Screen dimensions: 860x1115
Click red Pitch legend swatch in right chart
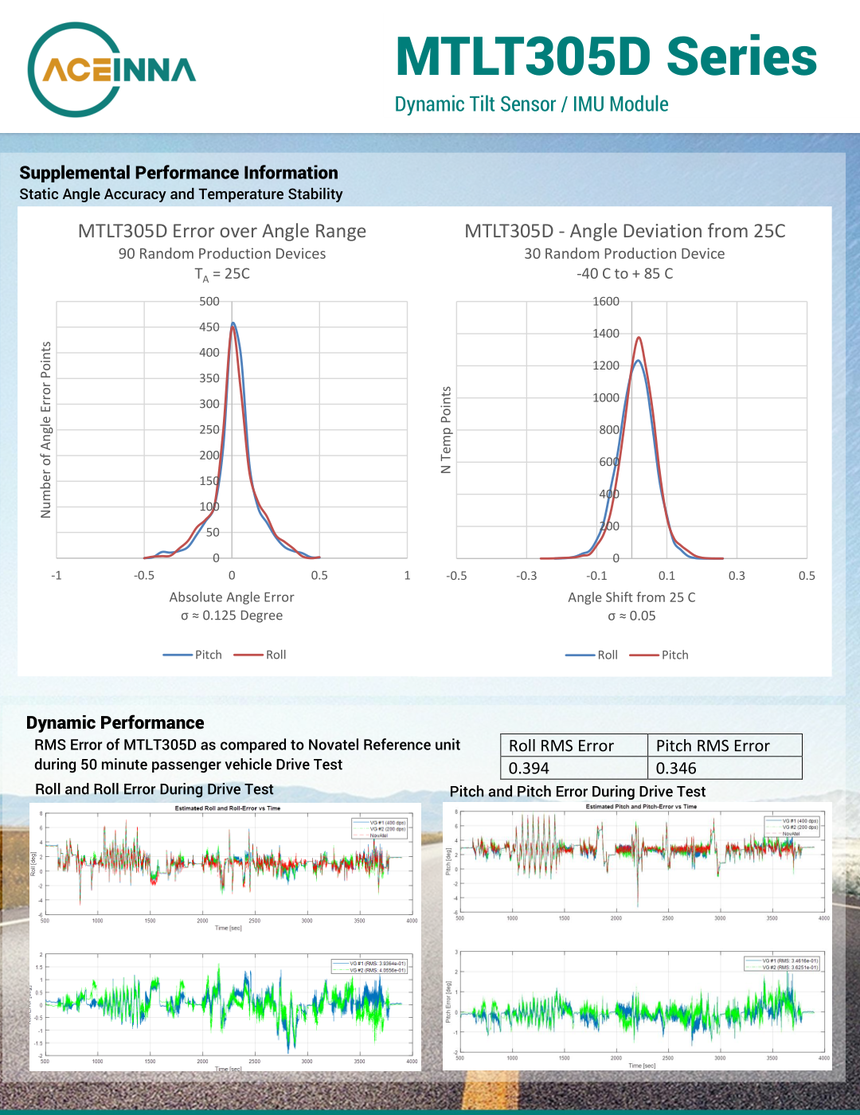(644, 655)
